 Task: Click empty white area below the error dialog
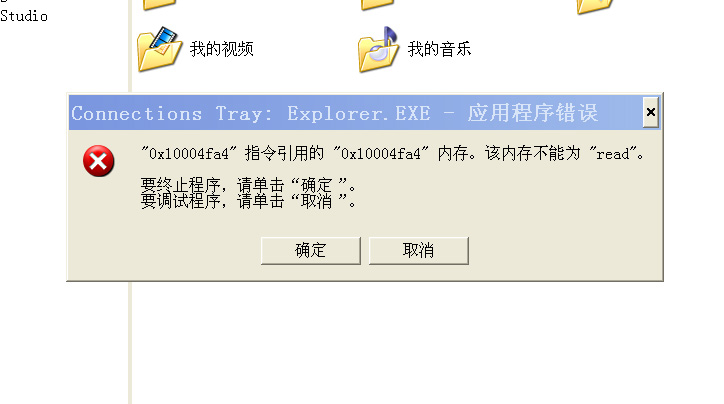pos(416,342)
